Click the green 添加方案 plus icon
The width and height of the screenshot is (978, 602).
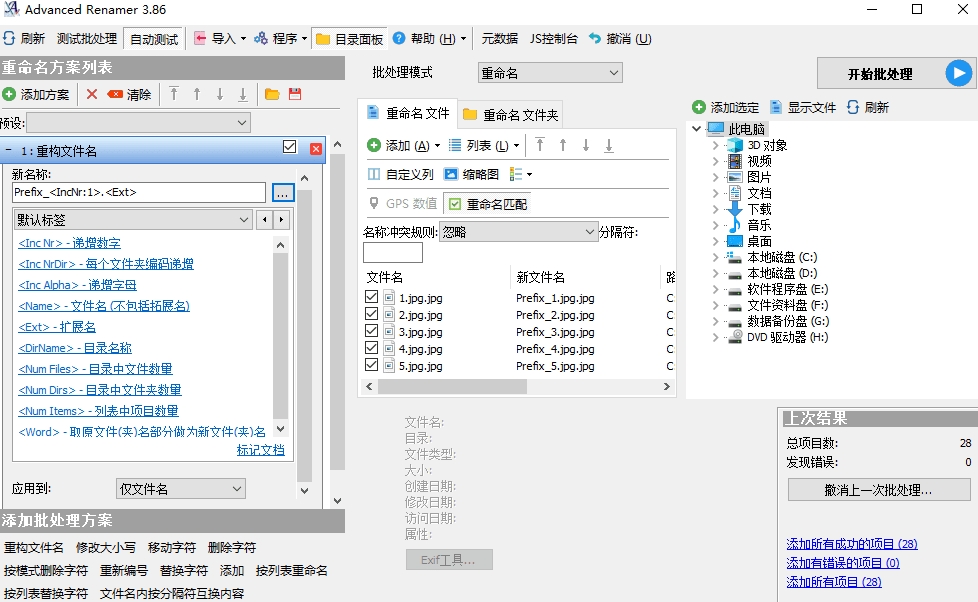pos(9,94)
